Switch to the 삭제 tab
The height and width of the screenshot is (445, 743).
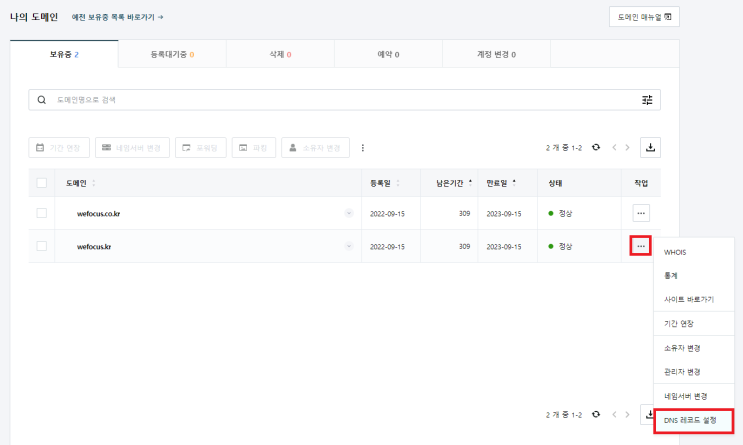pyautogui.click(x=280, y=54)
